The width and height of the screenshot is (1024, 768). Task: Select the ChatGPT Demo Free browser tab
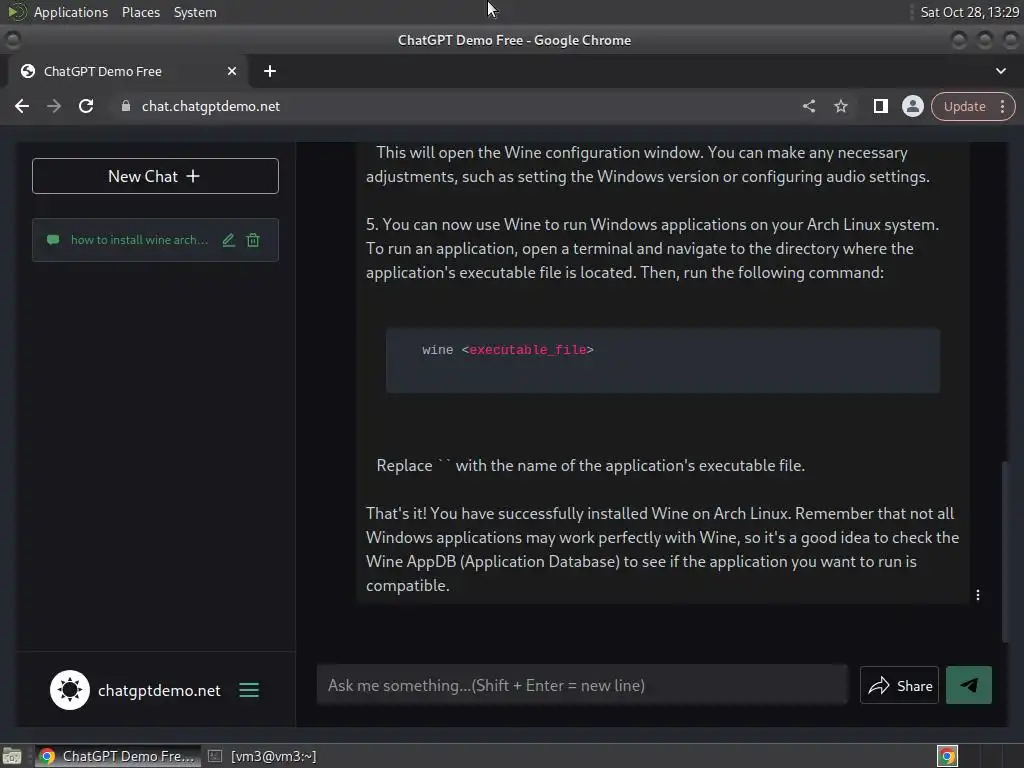(128, 71)
